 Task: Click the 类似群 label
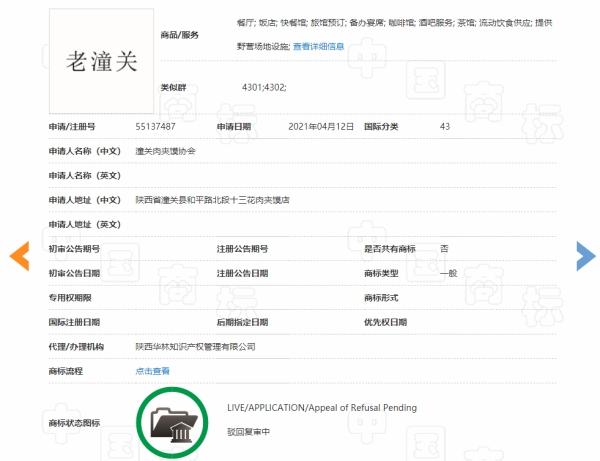click(x=173, y=88)
